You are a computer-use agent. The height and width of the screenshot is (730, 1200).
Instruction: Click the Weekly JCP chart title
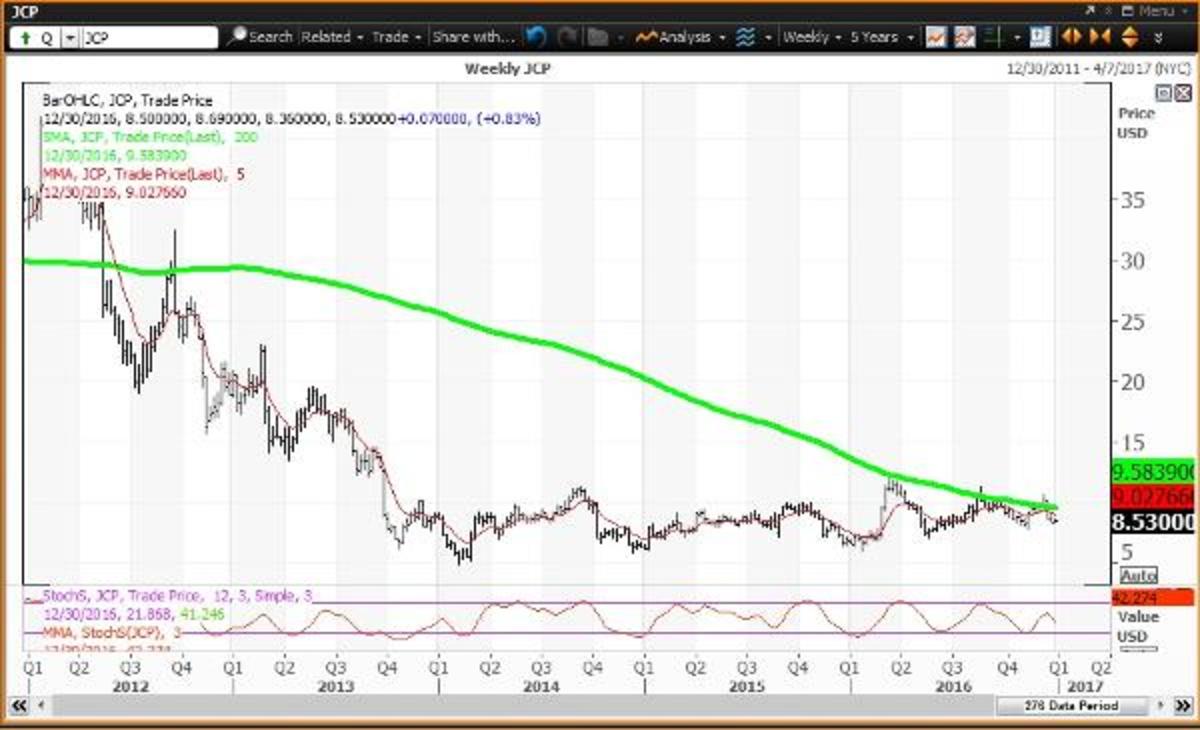point(508,70)
